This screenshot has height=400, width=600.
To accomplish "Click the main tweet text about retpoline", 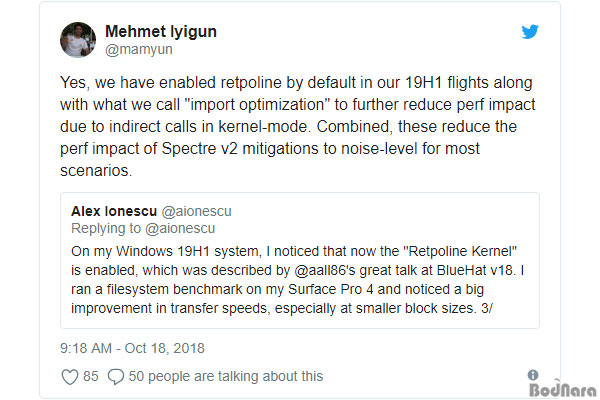I will (297, 127).
